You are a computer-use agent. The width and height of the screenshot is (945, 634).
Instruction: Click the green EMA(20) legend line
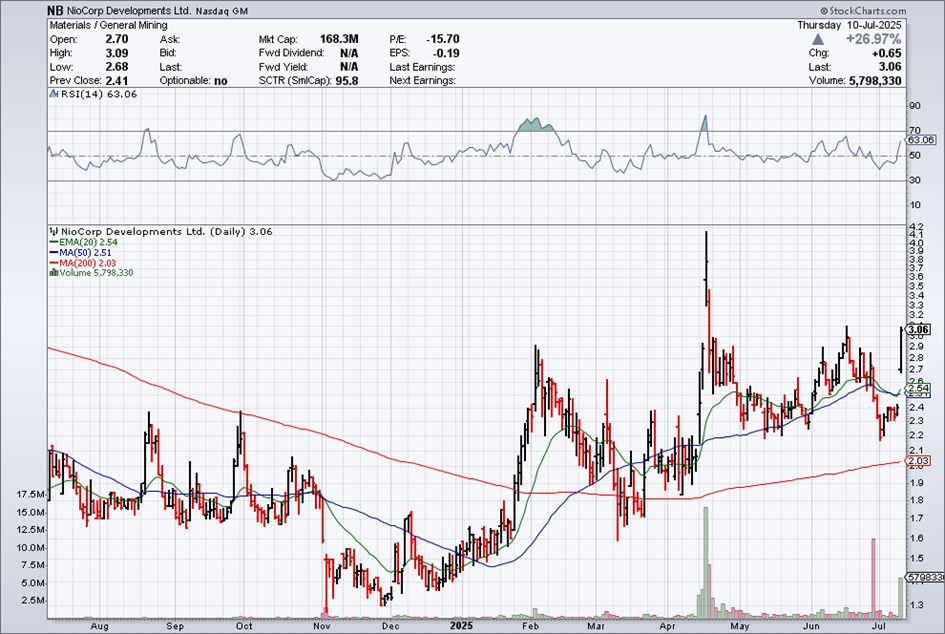tap(54, 242)
